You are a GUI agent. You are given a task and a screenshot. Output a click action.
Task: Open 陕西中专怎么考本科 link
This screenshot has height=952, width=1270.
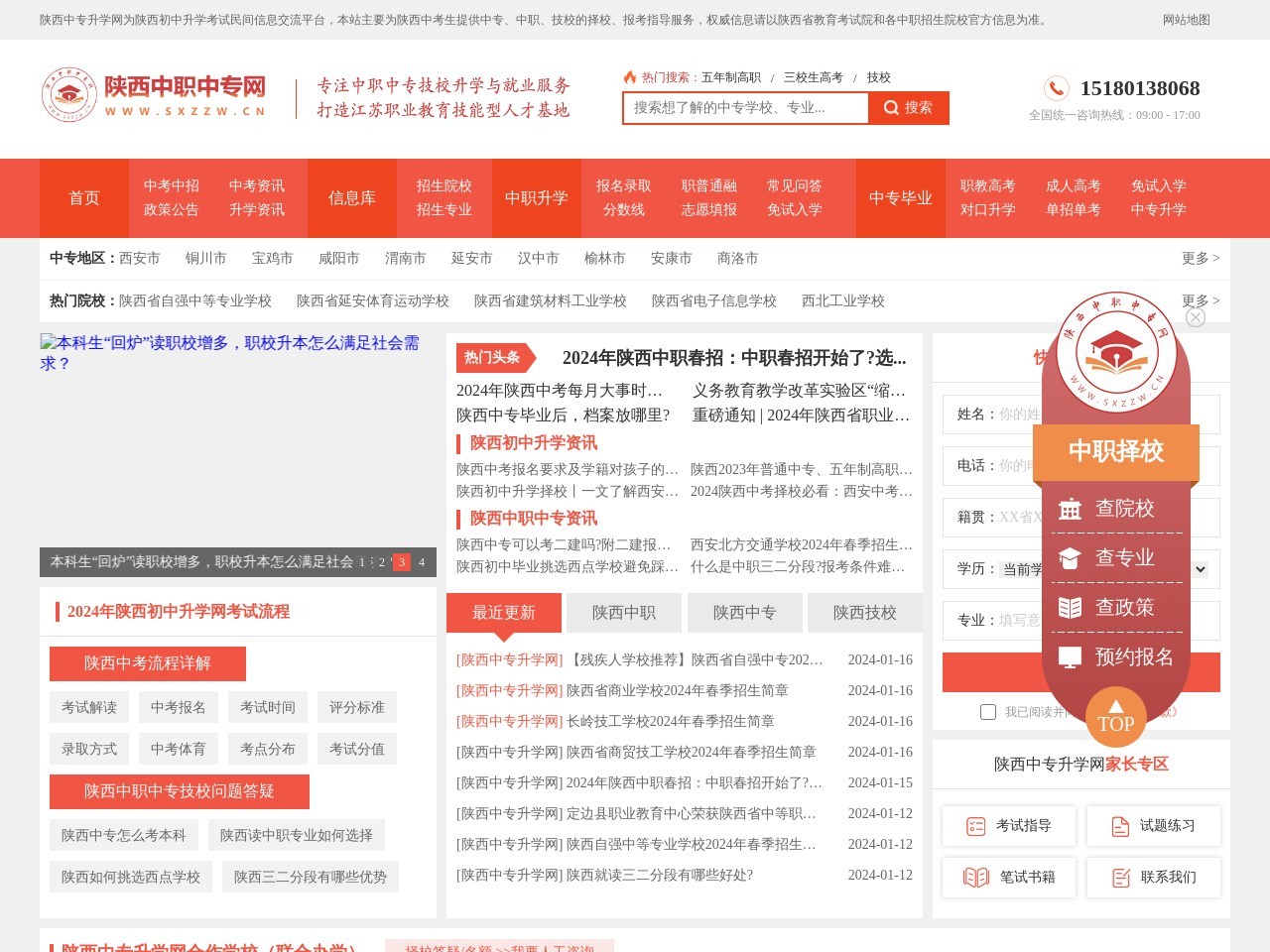[x=124, y=835]
